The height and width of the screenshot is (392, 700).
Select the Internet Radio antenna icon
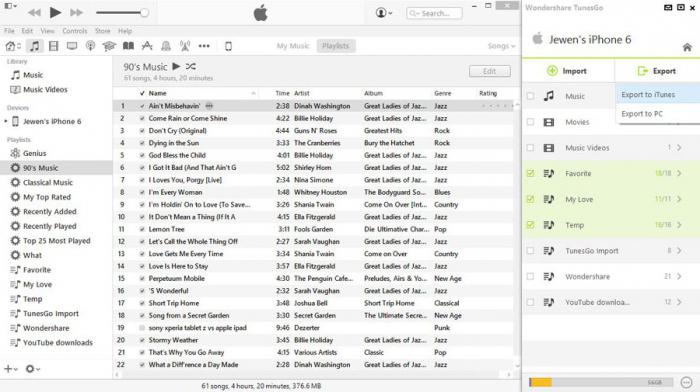pyautogui.click(x=185, y=46)
